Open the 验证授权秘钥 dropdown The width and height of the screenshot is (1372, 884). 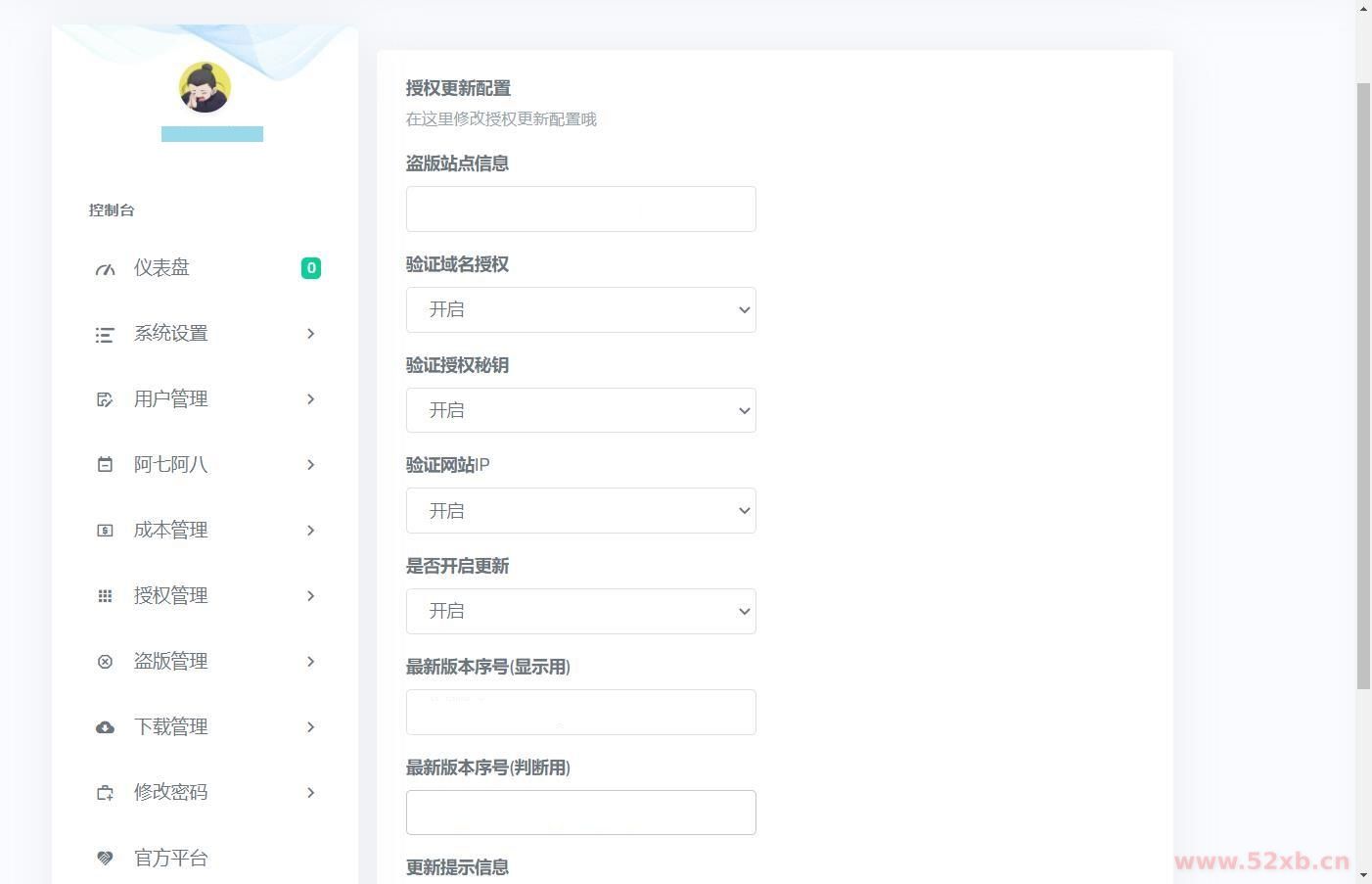click(580, 410)
